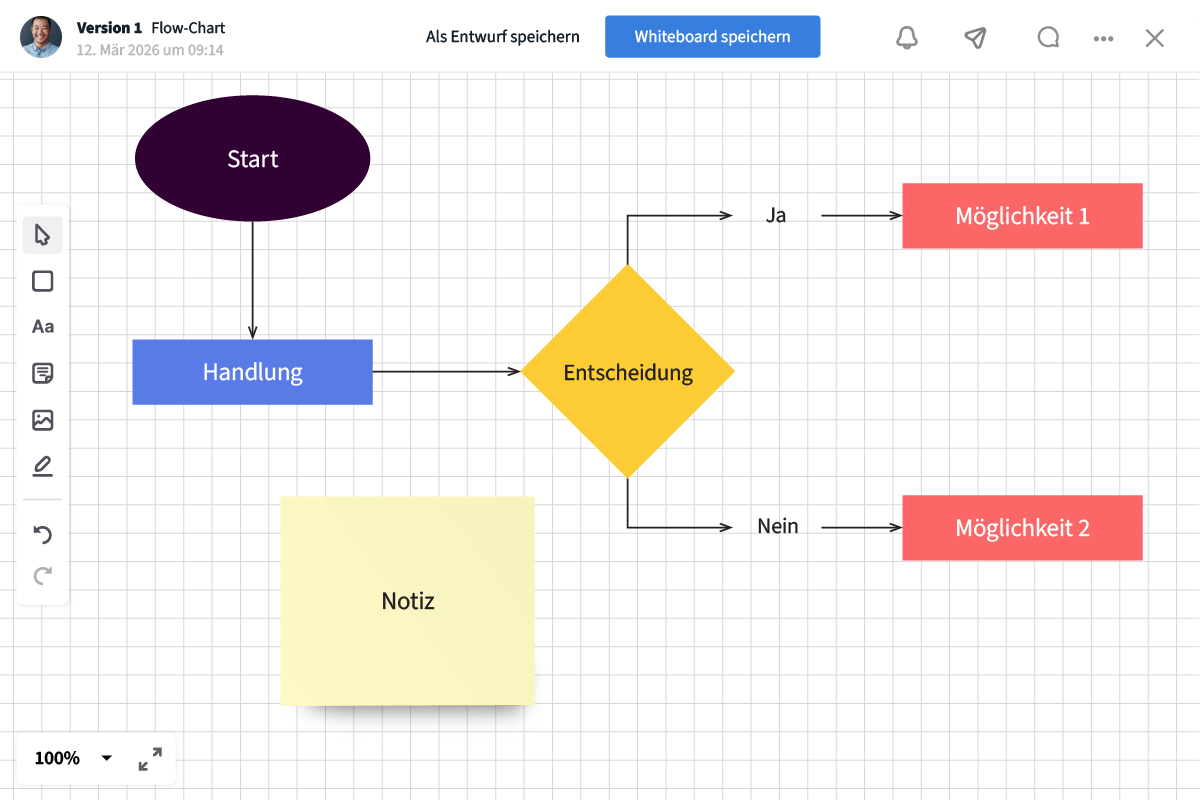Click the blue Handlung rectangle

(x=252, y=372)
